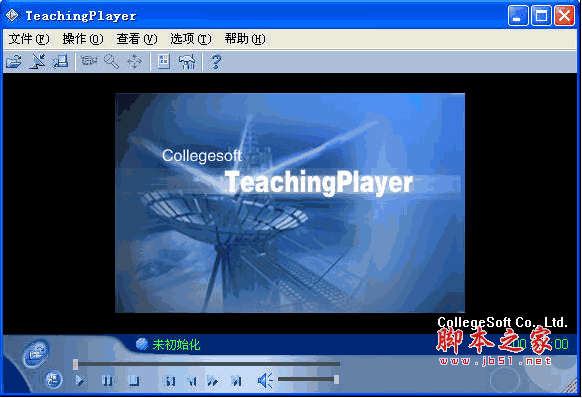Click the fast forward button

(x=213, y=381)
